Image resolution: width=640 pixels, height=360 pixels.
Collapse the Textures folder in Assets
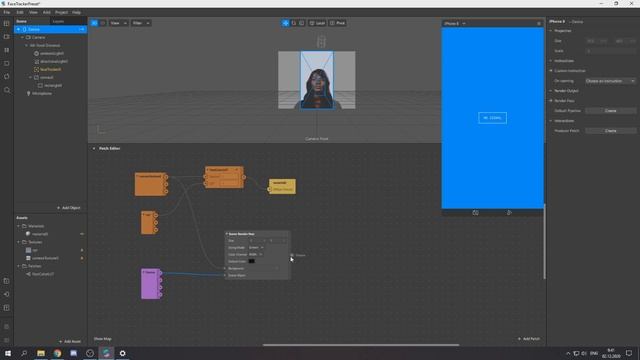(x=18, y=242)
